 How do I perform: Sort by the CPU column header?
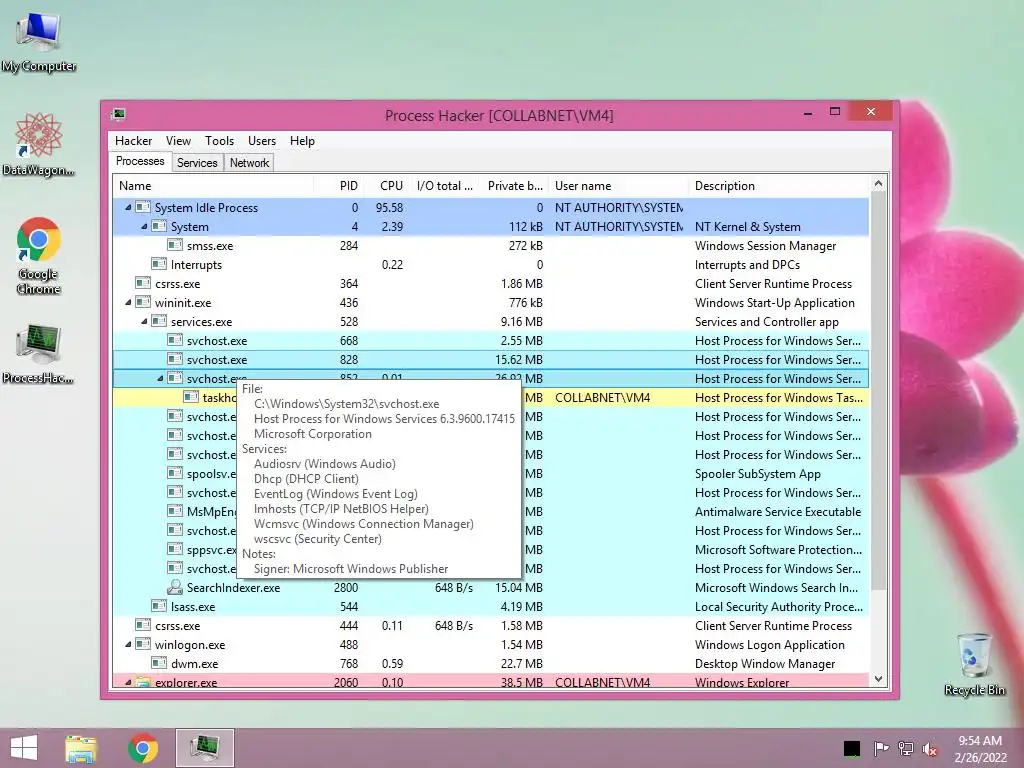coord(387,186)
